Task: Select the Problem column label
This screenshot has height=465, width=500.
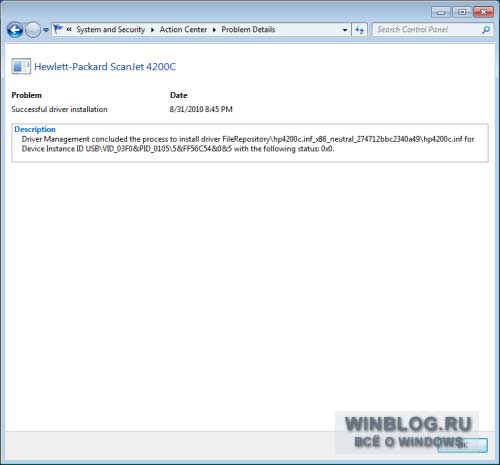Action: click(x=27, y=95)
